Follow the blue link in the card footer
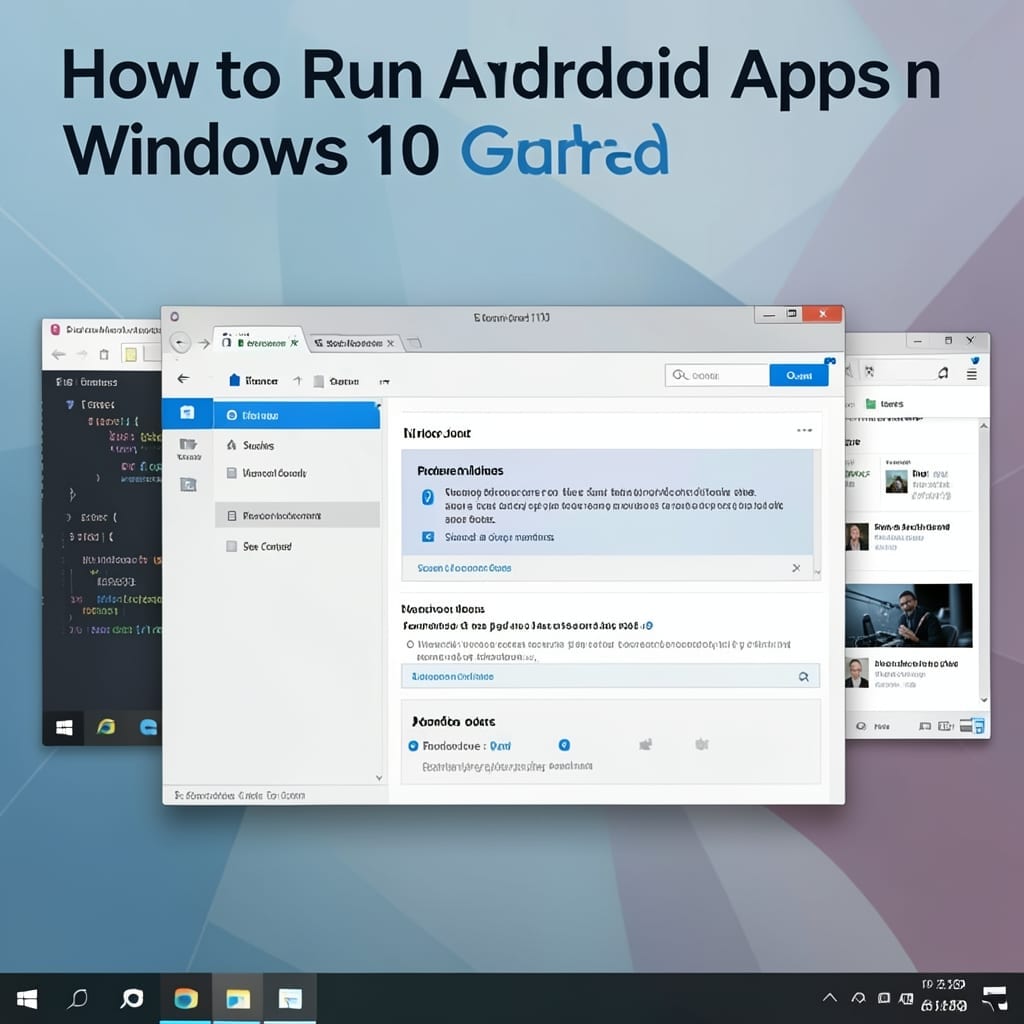Screen dimensions: 1024x1024 pos(464,568)
